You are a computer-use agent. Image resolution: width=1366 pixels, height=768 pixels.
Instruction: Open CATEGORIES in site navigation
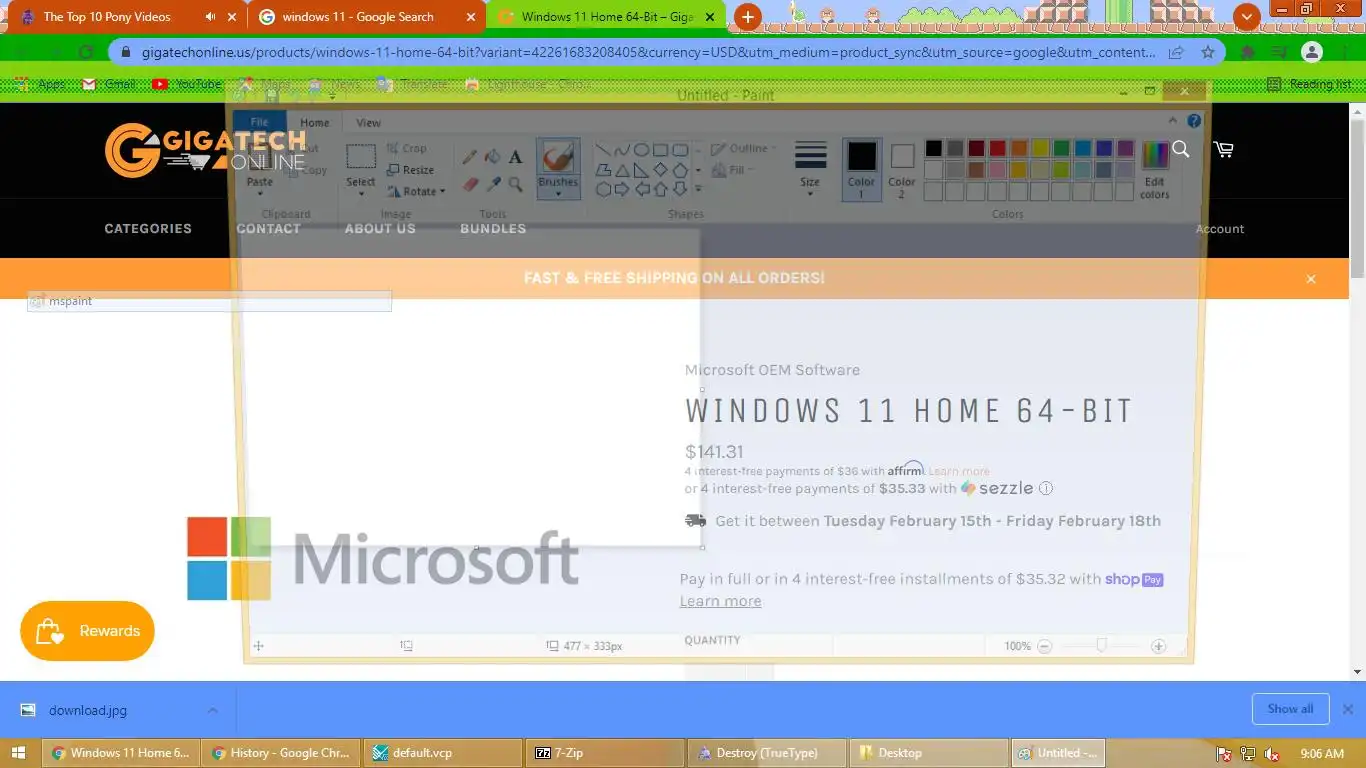(x=148, y=229)
